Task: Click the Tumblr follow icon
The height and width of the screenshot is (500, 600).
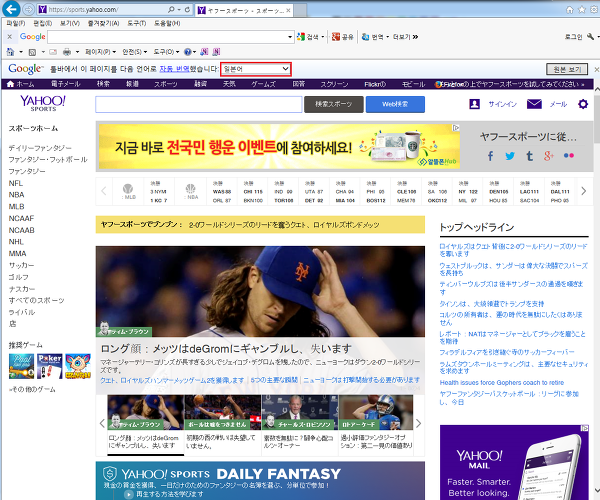Action: (x=530, y=156)
